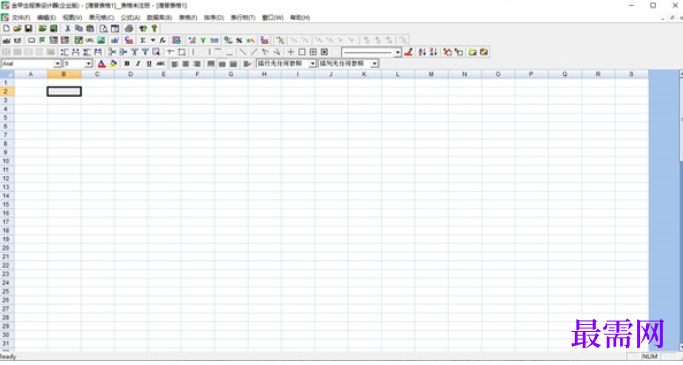Select column header M
Screen dimensions: 683x365
[x=431, y=74]
